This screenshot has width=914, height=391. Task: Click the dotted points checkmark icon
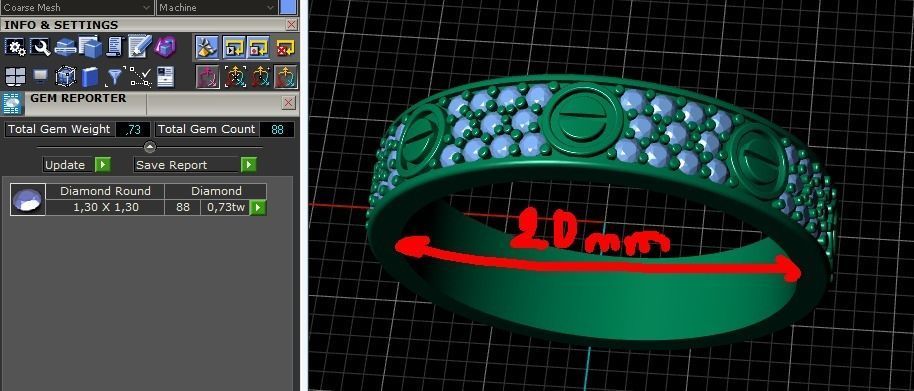coord(140,76)
